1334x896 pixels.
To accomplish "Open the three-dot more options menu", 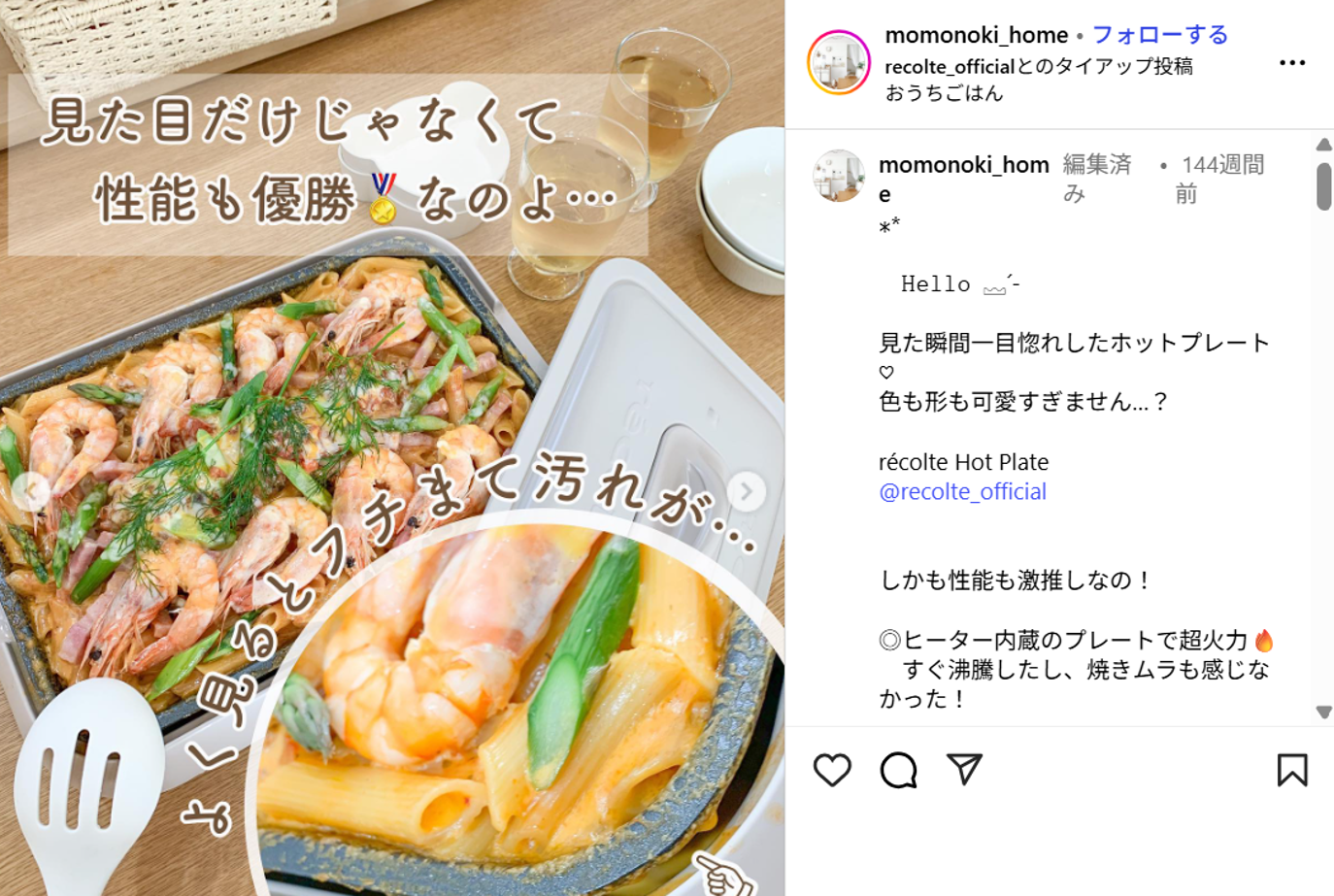I will click(1291, 63).
